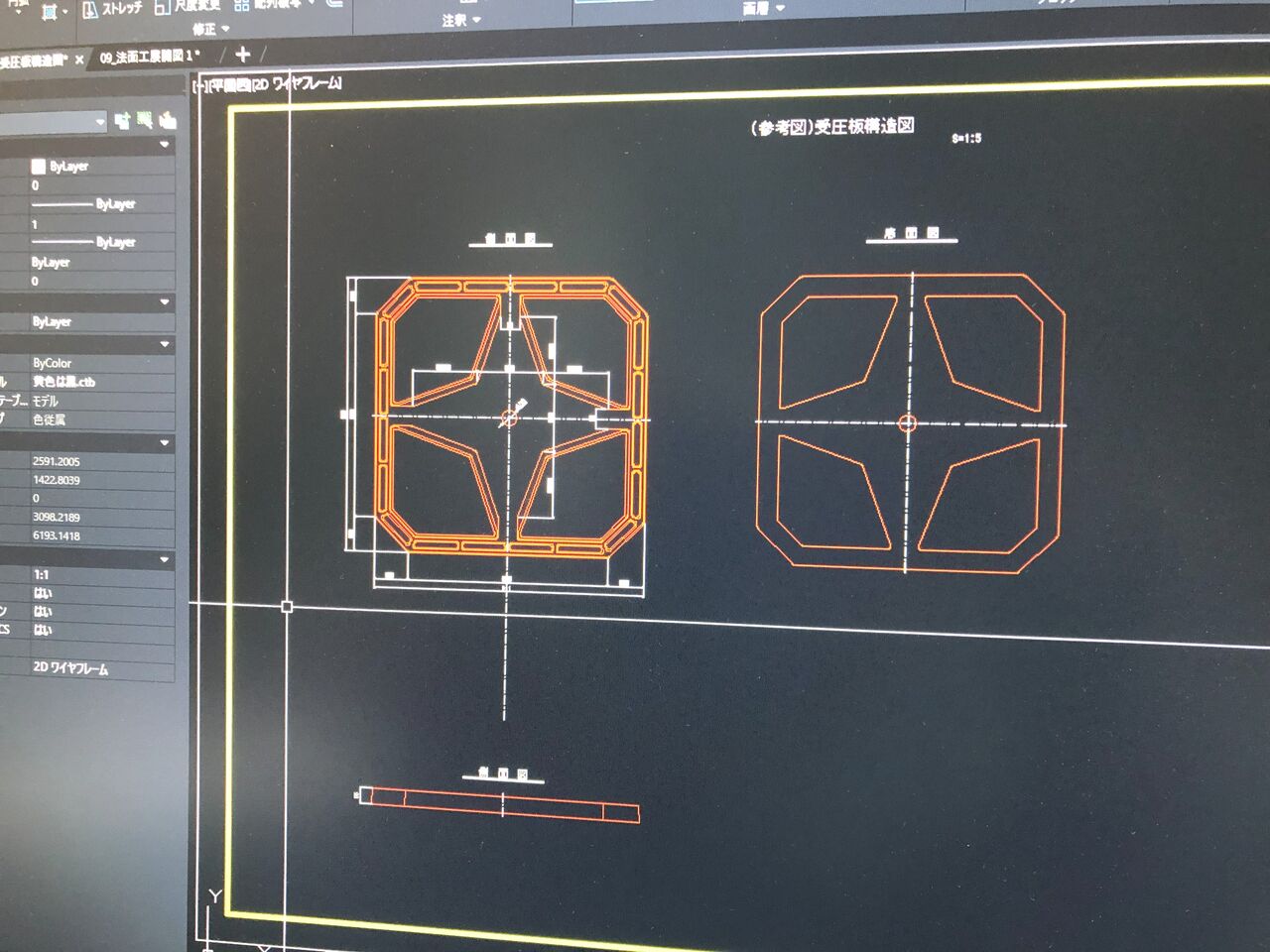Select the 黄色は黒.ctb plot style table value
The width and height of the screenshot is (1270, 952).
(x=63, y=382)
